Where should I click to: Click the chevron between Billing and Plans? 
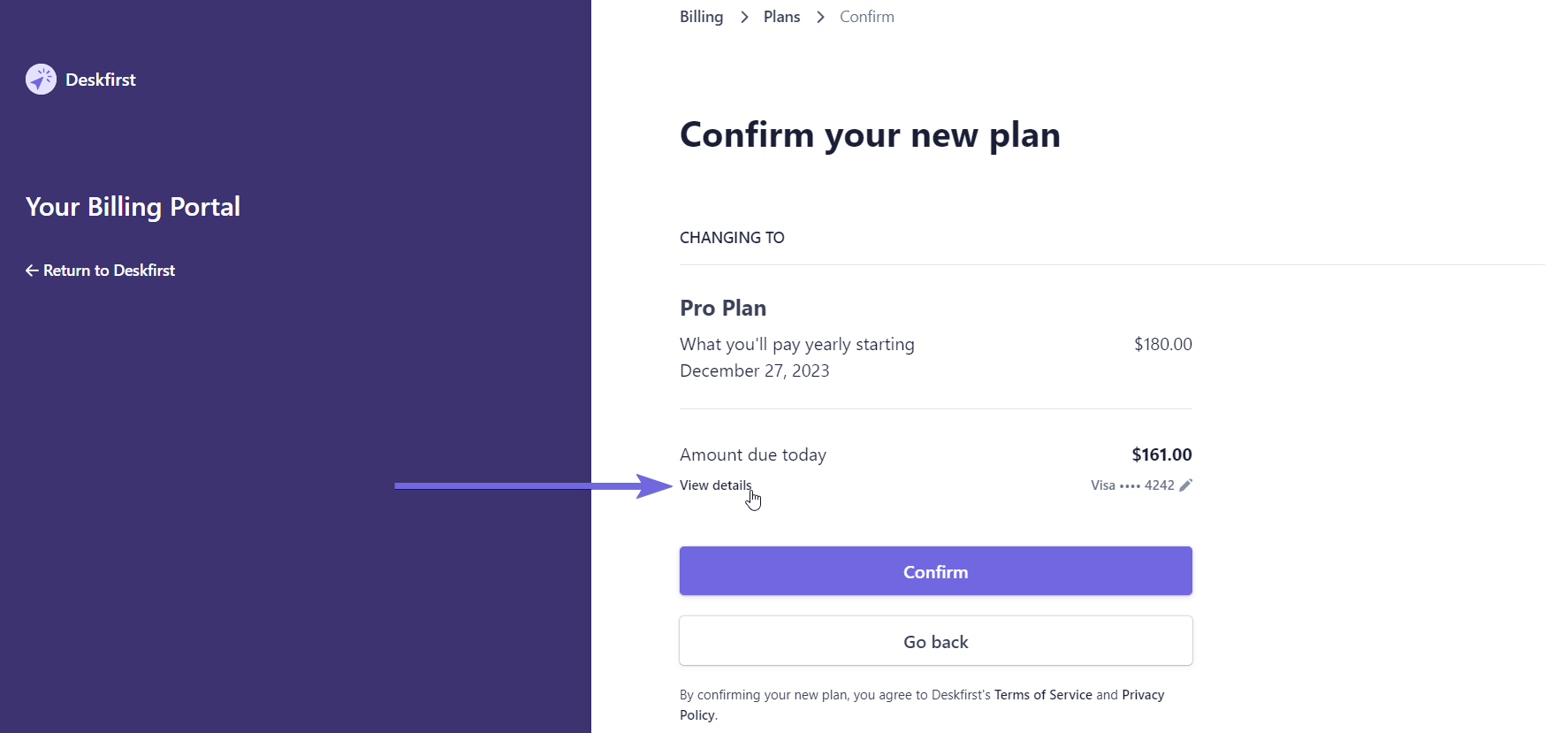click(x=744, y=17)
